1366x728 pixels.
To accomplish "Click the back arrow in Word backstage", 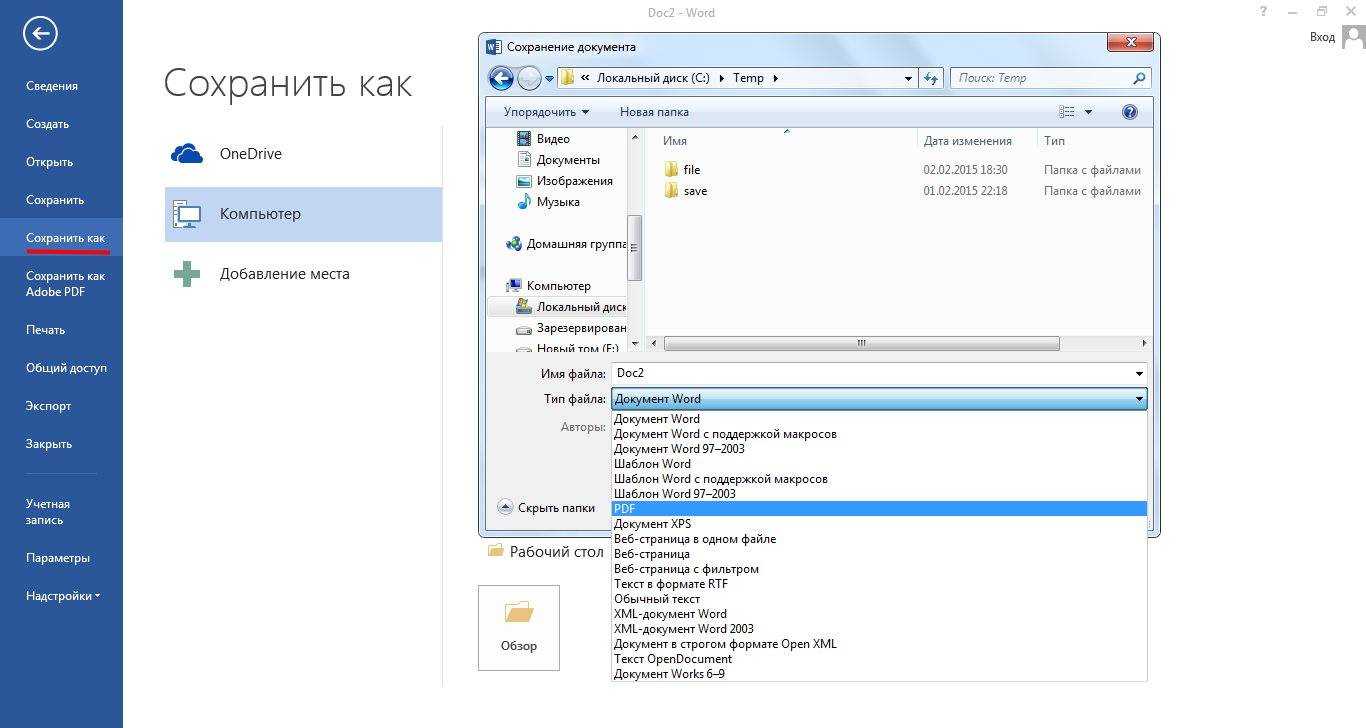I will click(x=40, y=33).
